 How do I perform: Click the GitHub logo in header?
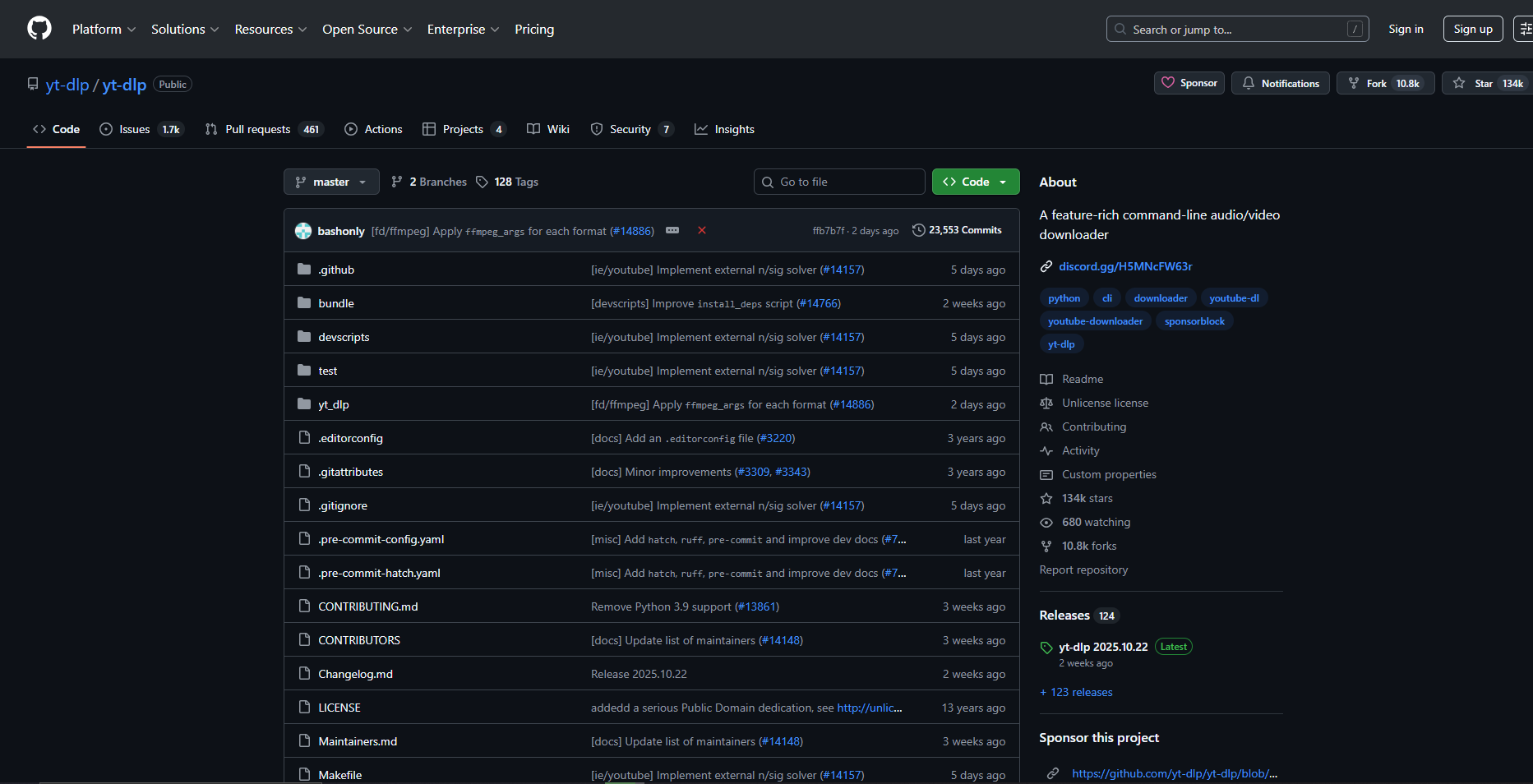[39, 29]
